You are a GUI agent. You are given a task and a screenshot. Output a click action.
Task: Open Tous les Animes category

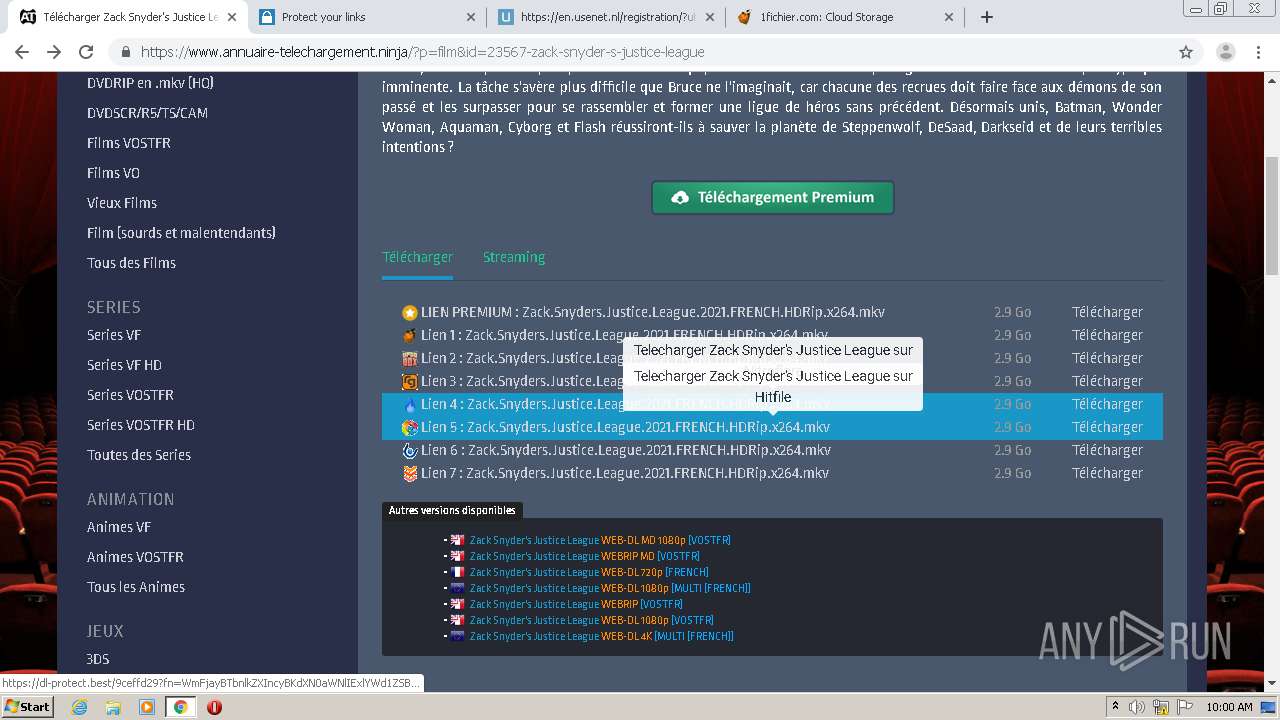point(136,587)
